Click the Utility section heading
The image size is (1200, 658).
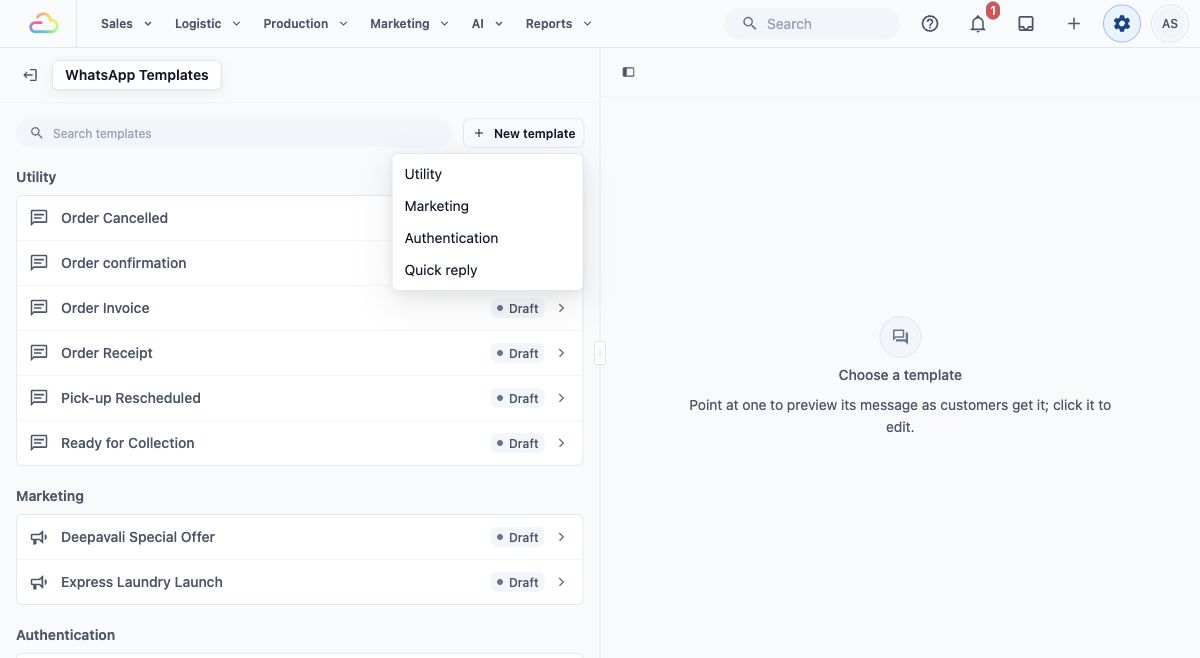tap(36, 177)
